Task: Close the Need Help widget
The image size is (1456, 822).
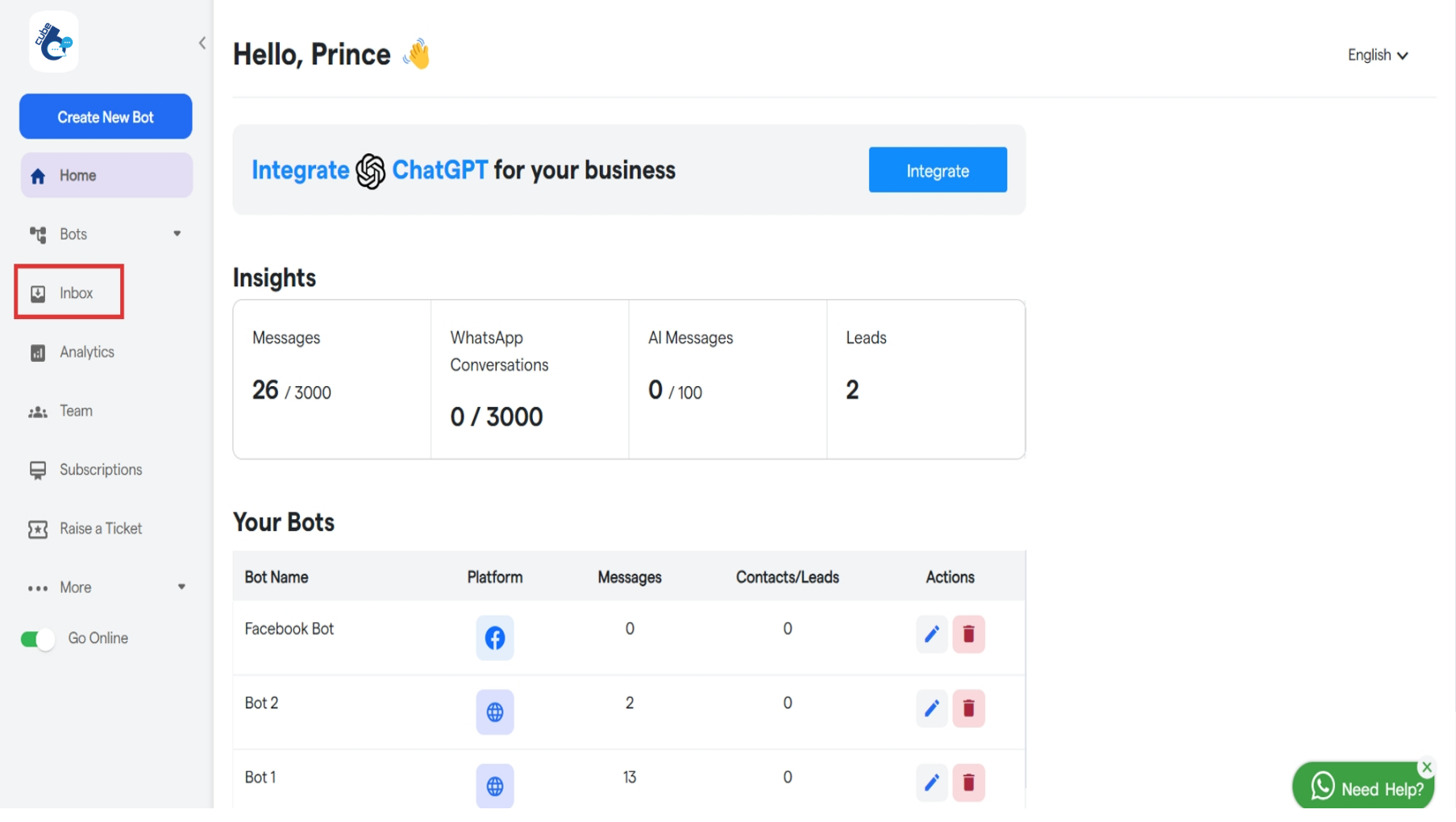Action: (1426, 767)
